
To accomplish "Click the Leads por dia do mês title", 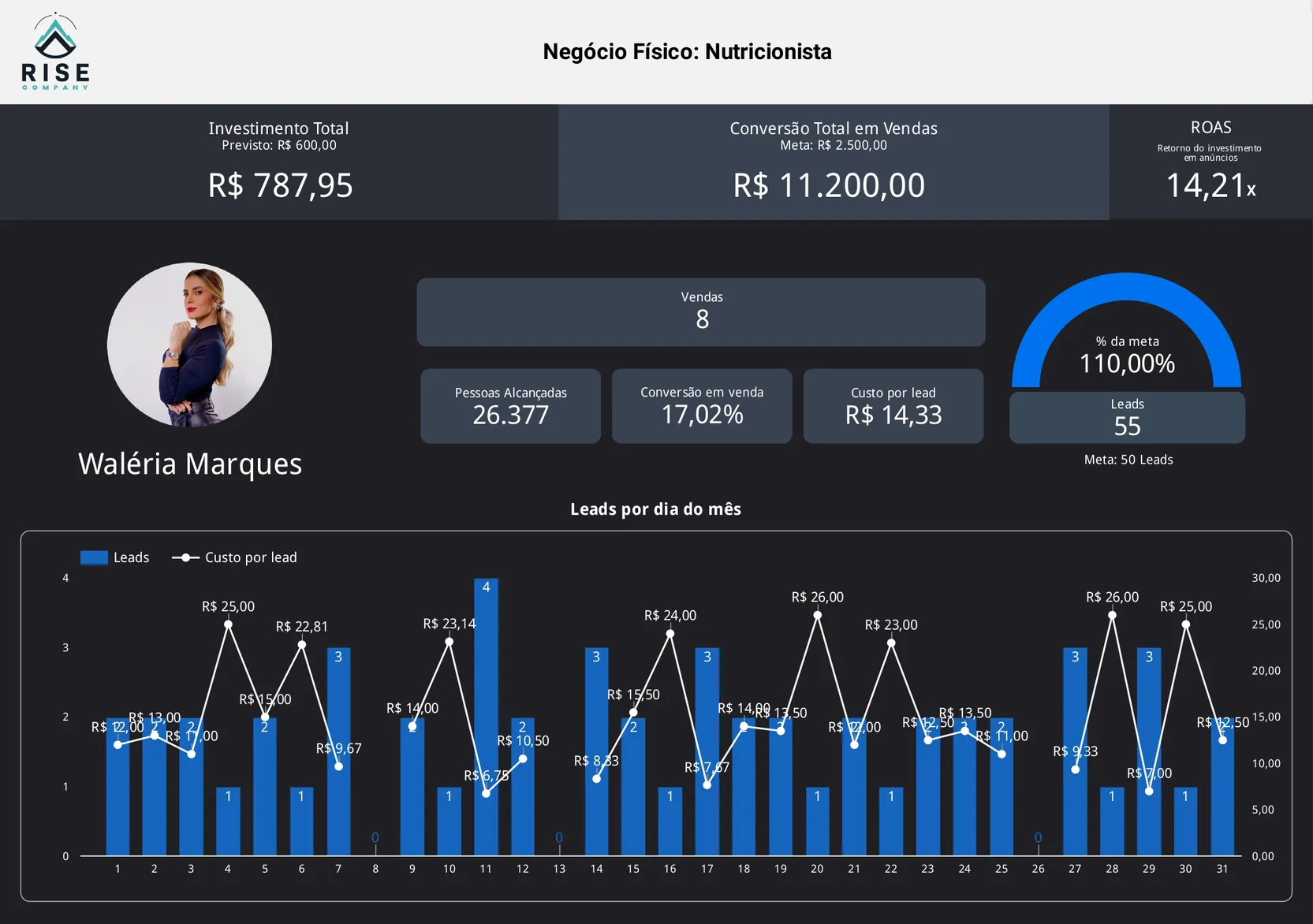I will click(655, 509).
